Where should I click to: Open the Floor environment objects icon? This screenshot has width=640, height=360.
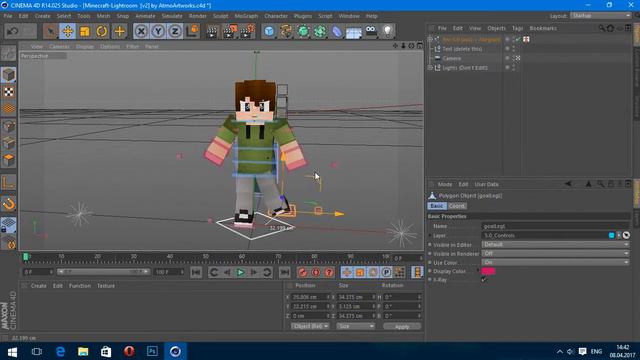353,32
